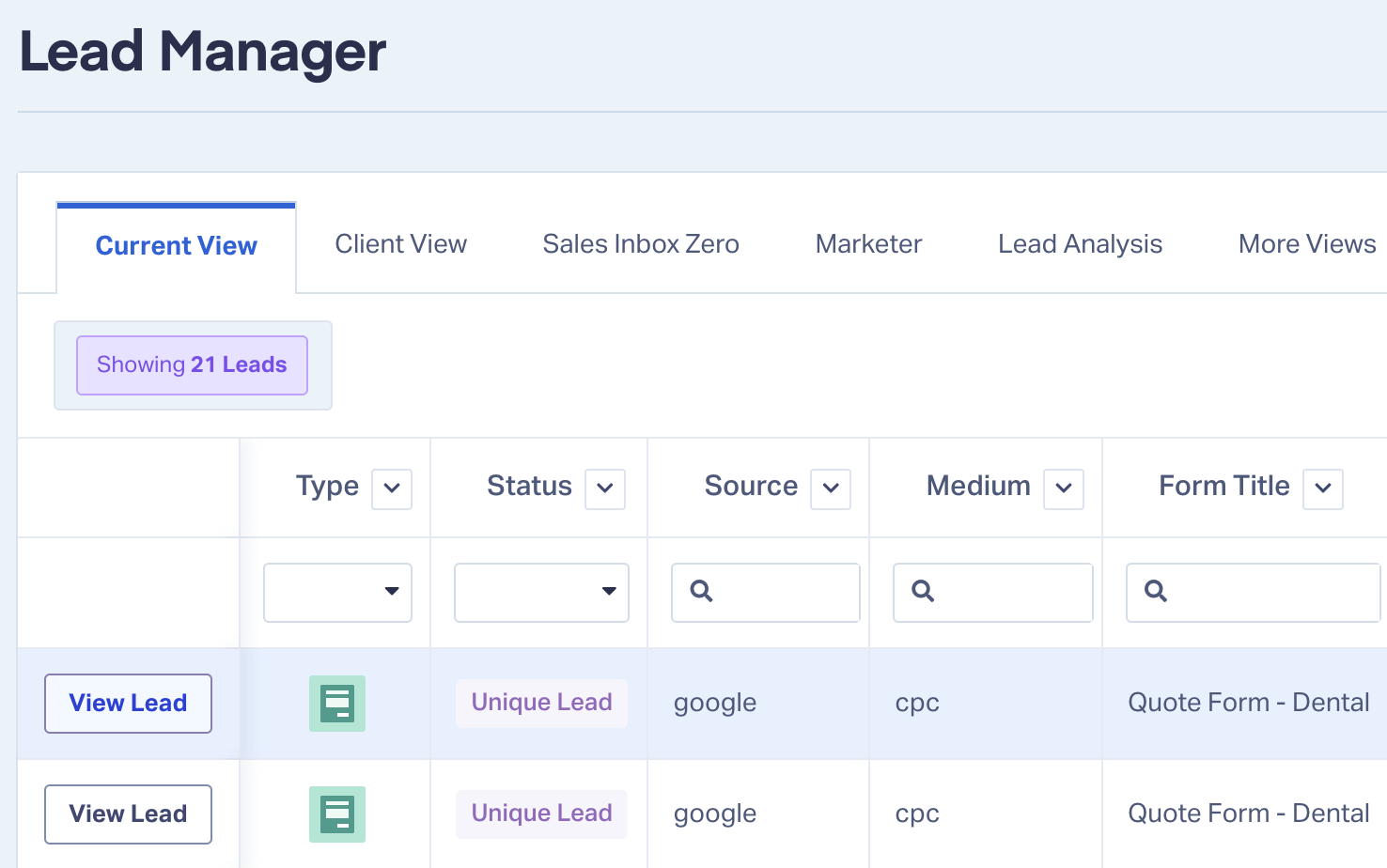Go to the Lead Analysis tab

coord(1081,244)
